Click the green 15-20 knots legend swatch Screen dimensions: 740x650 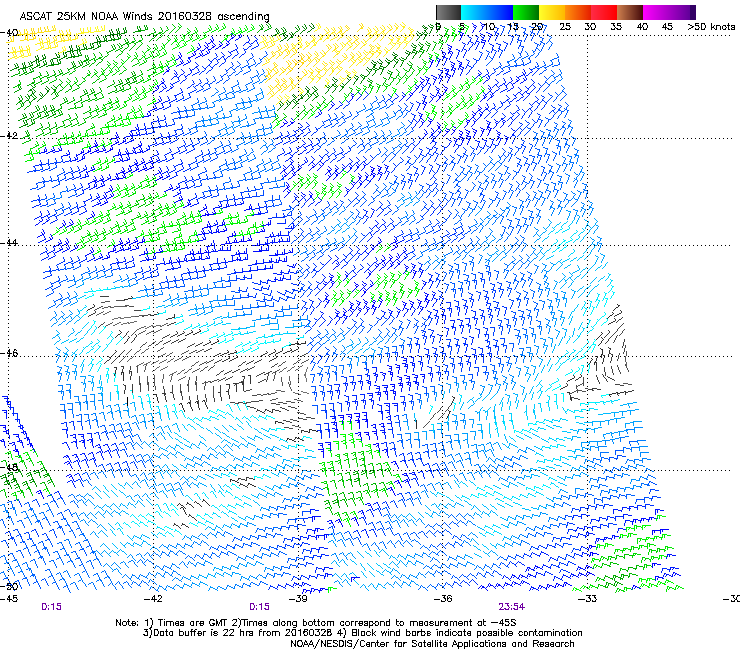526,12
